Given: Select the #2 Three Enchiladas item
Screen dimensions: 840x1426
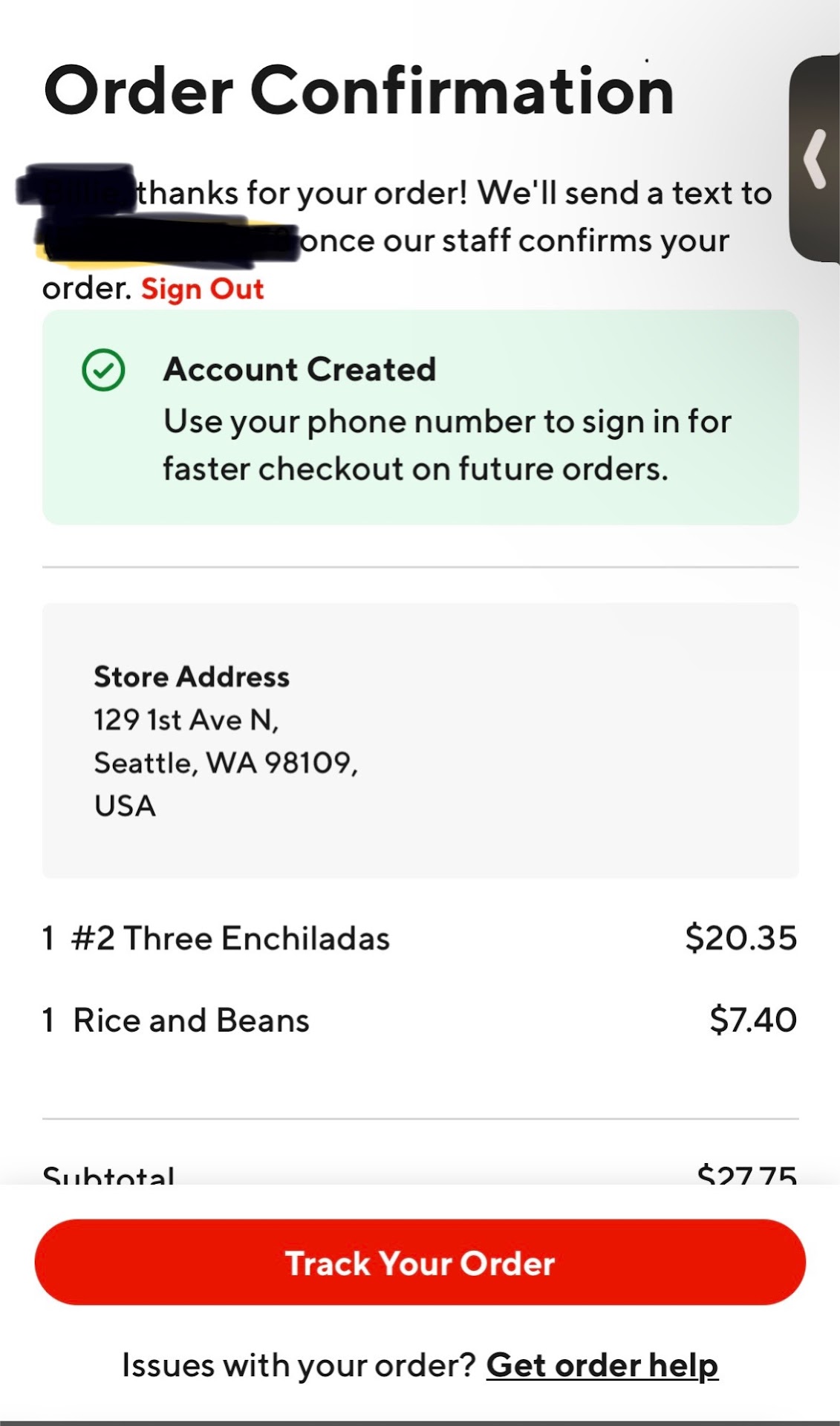Looking at the screenshot, I should [230, 938].
